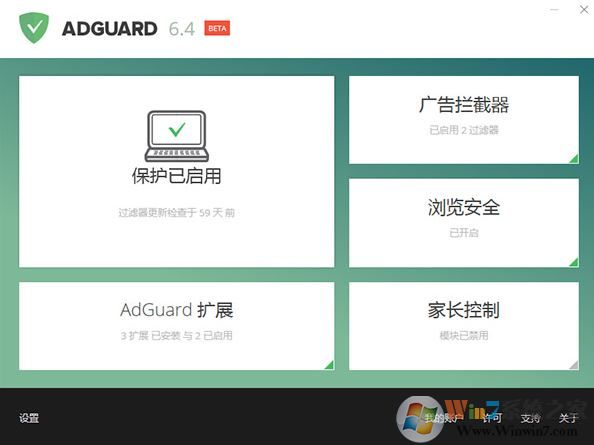Click the 过滤器更新检查于 59 天前 text
The image size is (594, 445).
(x=177, y=213)
